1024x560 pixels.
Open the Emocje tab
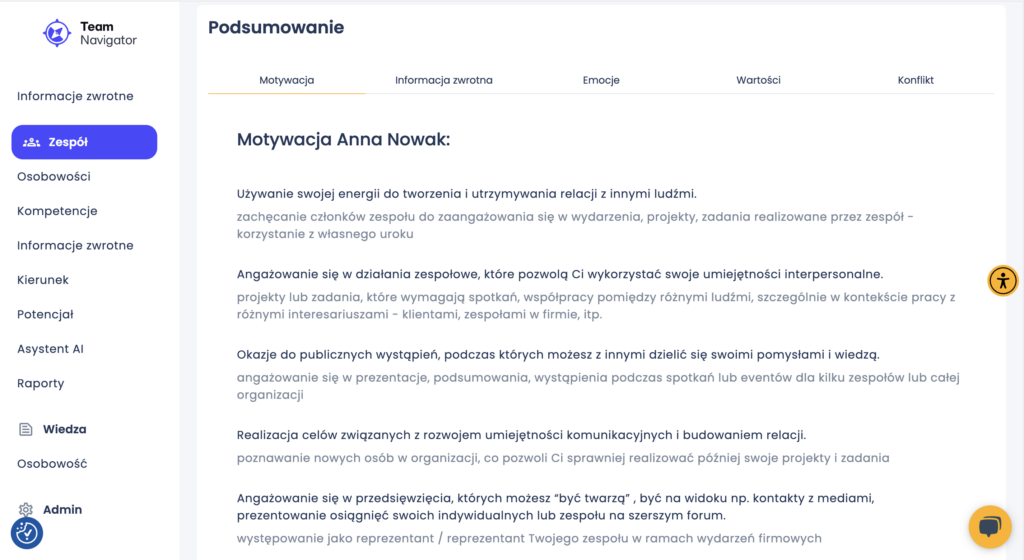tap(601, 80)
